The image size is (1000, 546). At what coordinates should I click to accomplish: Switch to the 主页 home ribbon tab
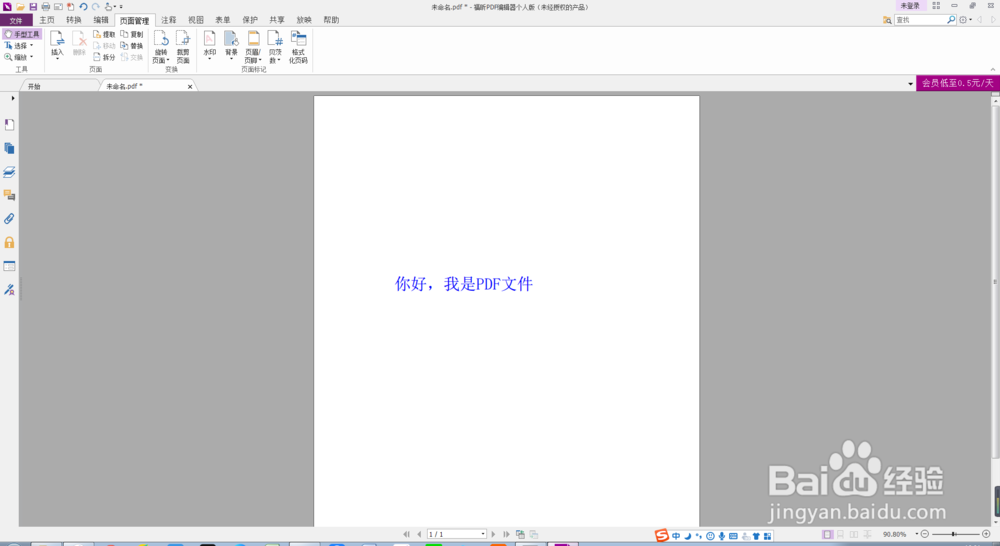click(47, 20)
